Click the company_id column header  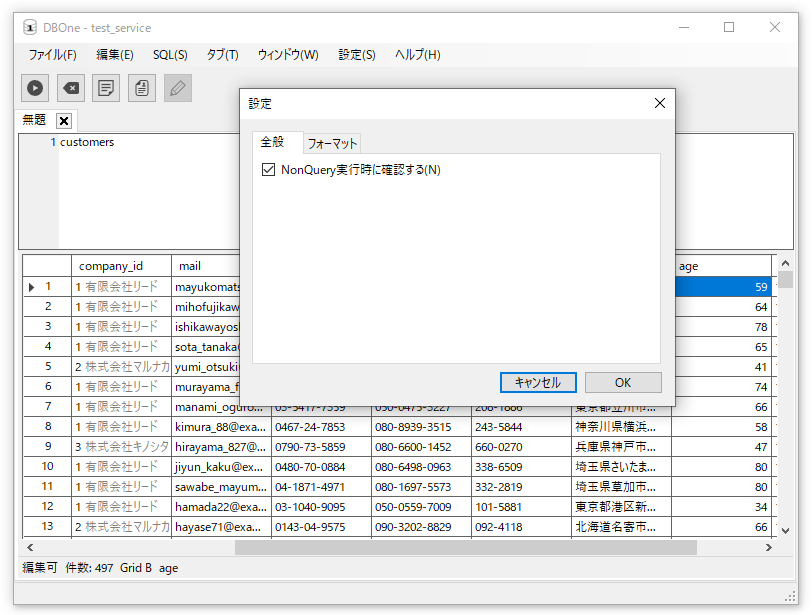point(111,266)
